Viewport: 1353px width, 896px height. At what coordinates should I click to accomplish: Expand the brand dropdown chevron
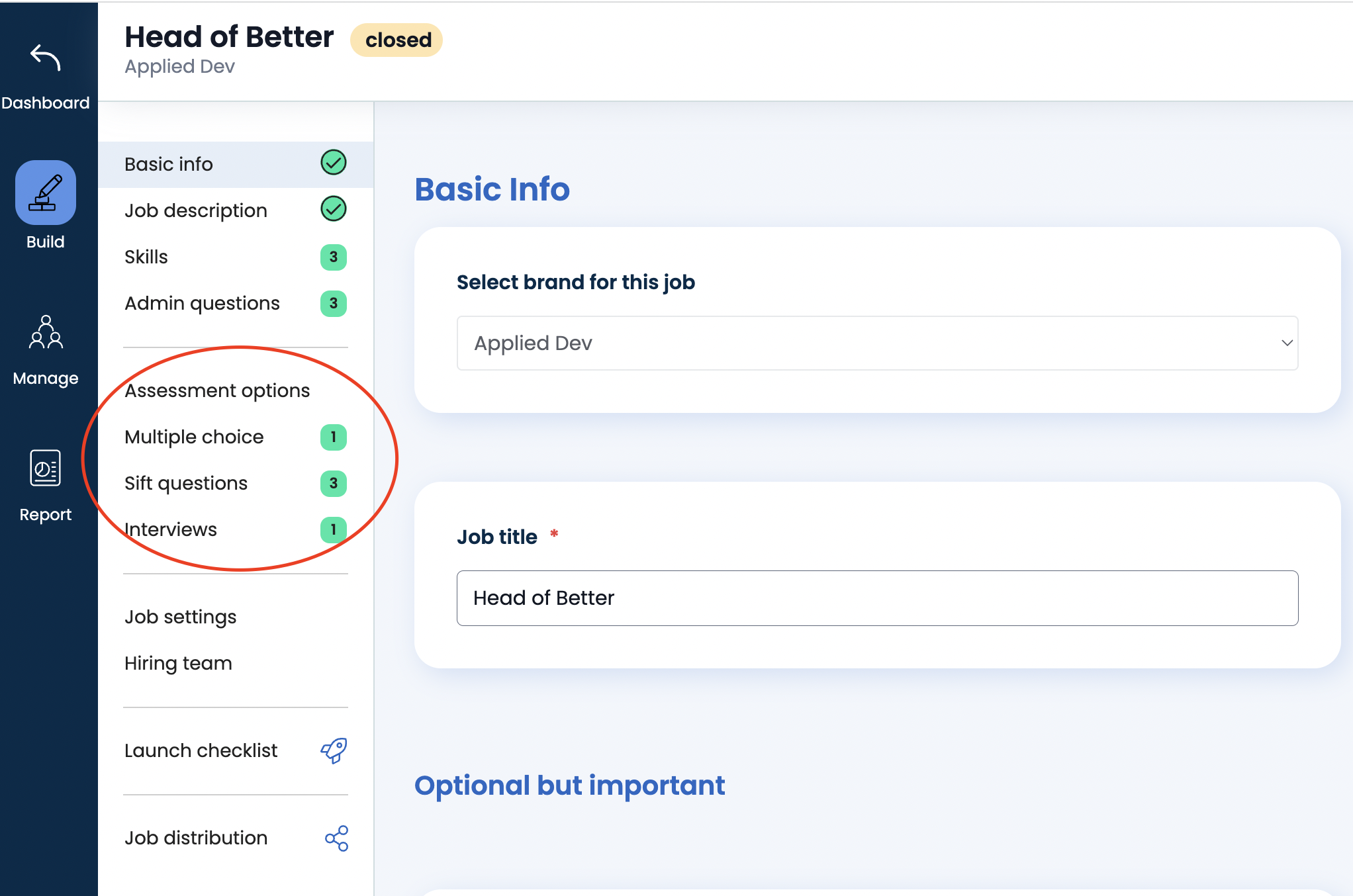click(1287, 343)
